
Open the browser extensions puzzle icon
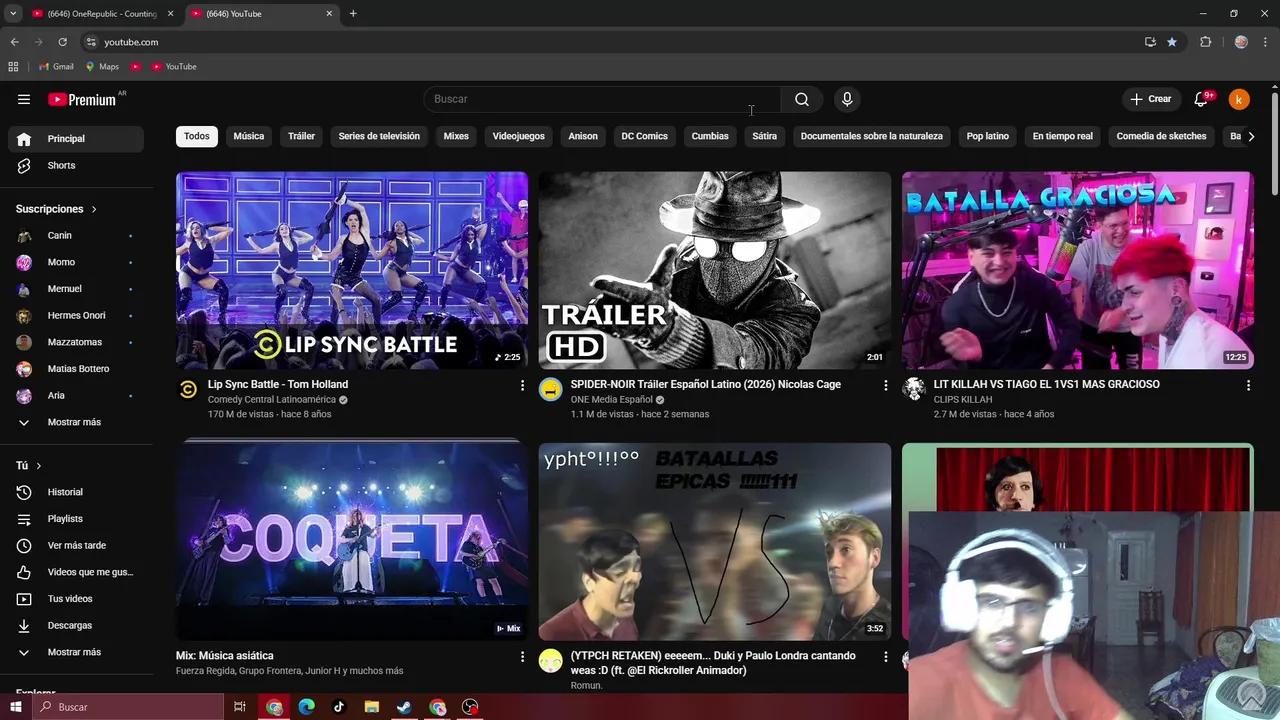[x=1205, y=42]
